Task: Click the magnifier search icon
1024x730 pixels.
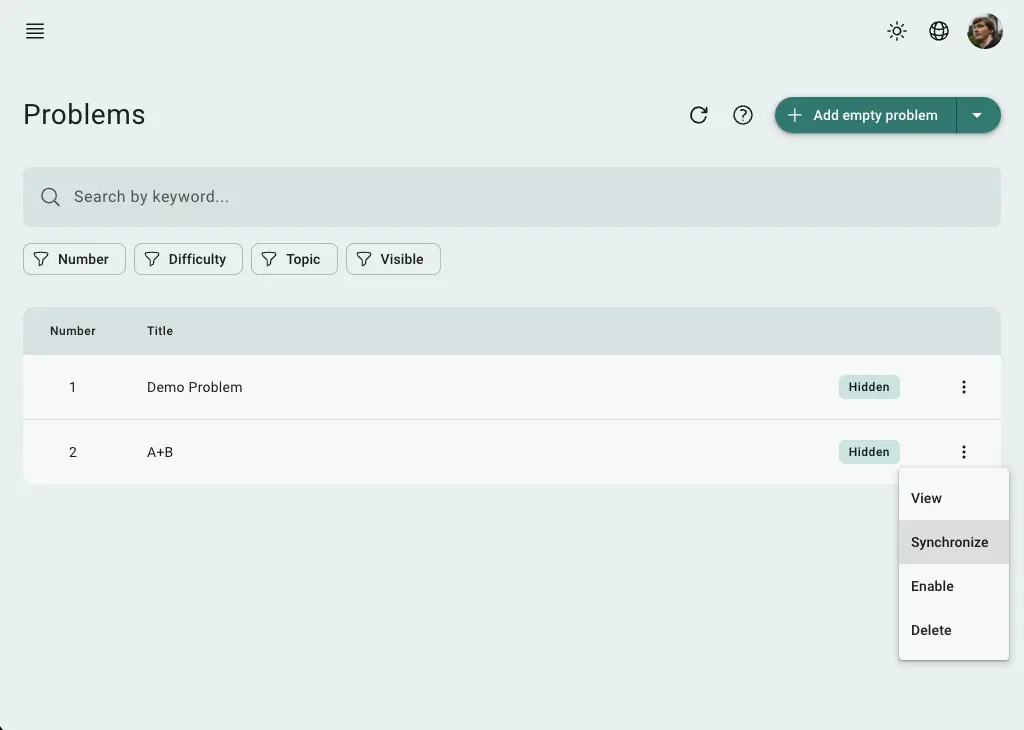Action: [x=50, y=197]
